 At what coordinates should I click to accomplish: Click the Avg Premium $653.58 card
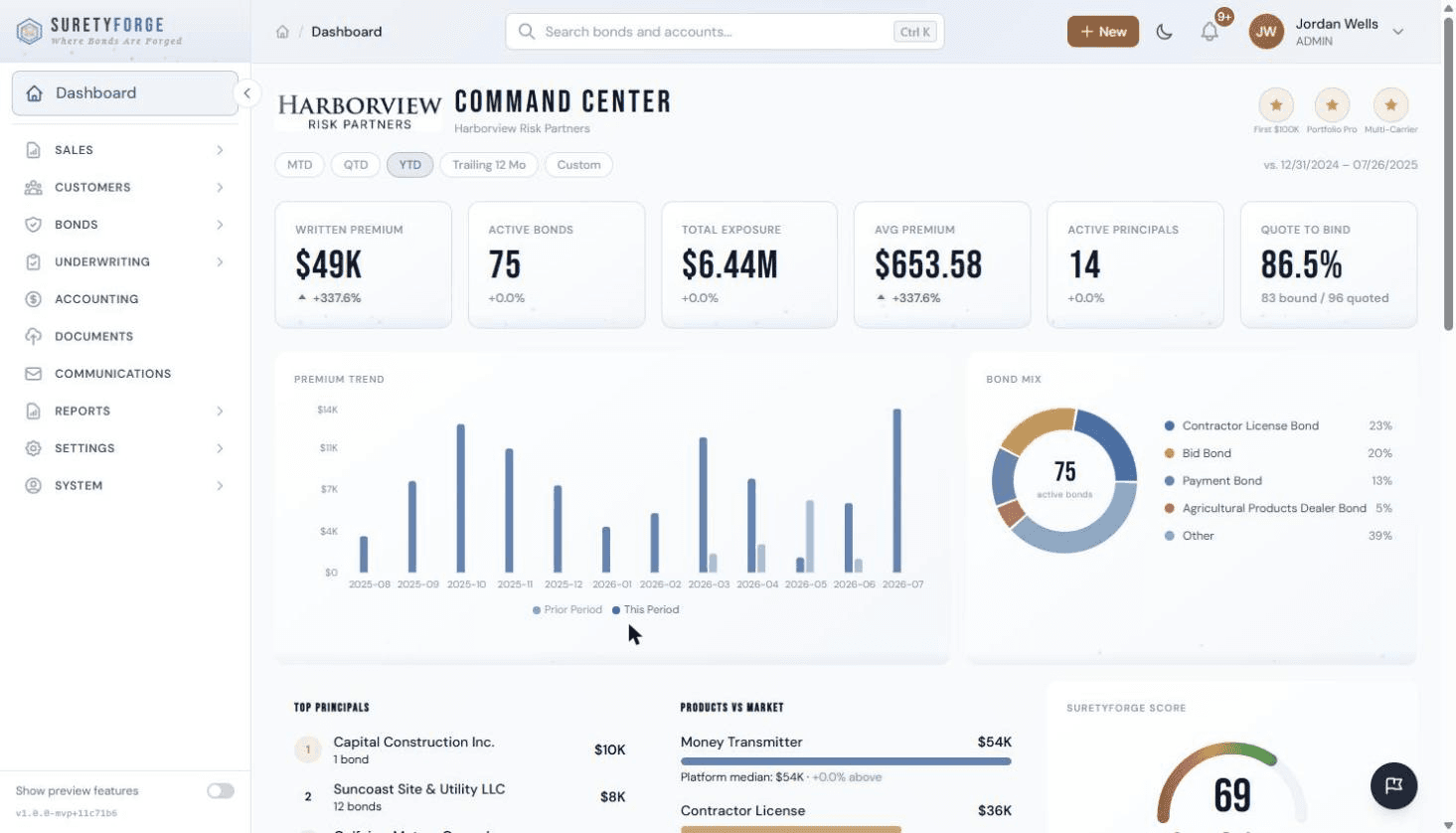tap(942, 264)
